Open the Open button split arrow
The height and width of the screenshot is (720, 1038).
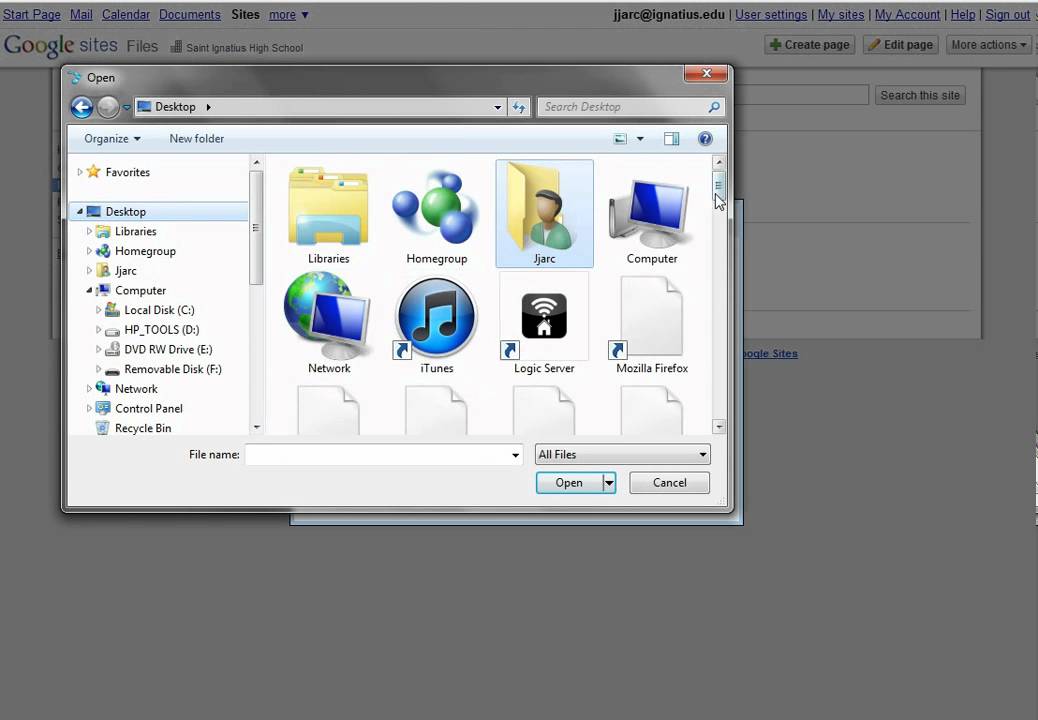click(609, 483)
